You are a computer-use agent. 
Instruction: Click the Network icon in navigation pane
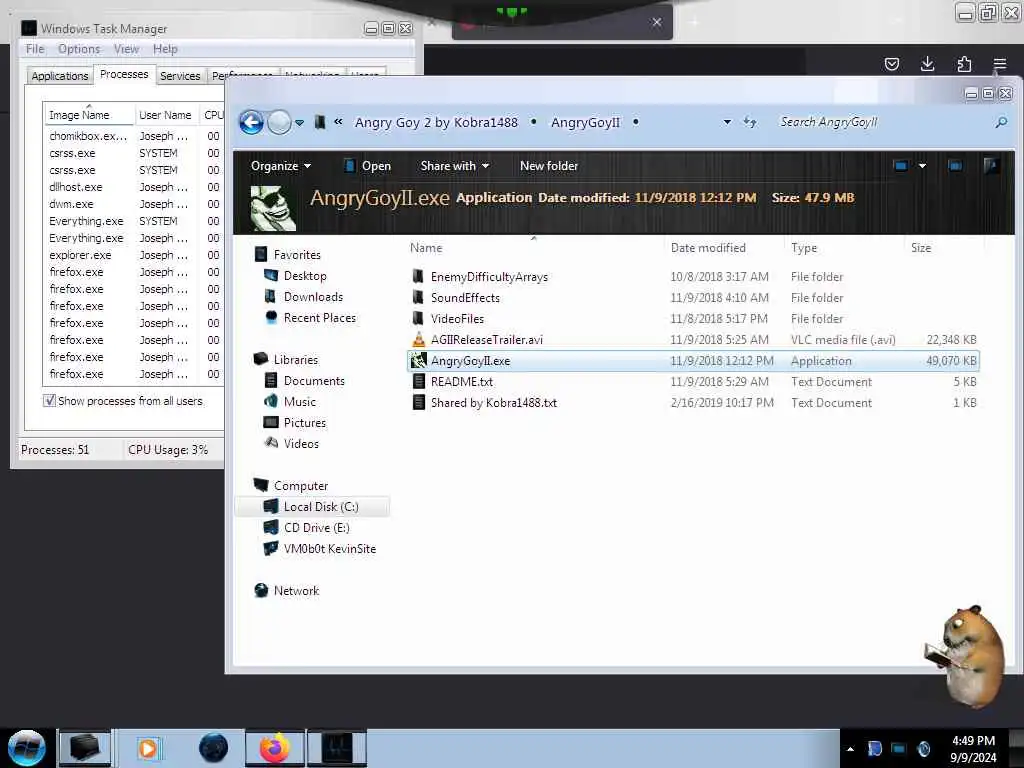[x=261, y=590]
